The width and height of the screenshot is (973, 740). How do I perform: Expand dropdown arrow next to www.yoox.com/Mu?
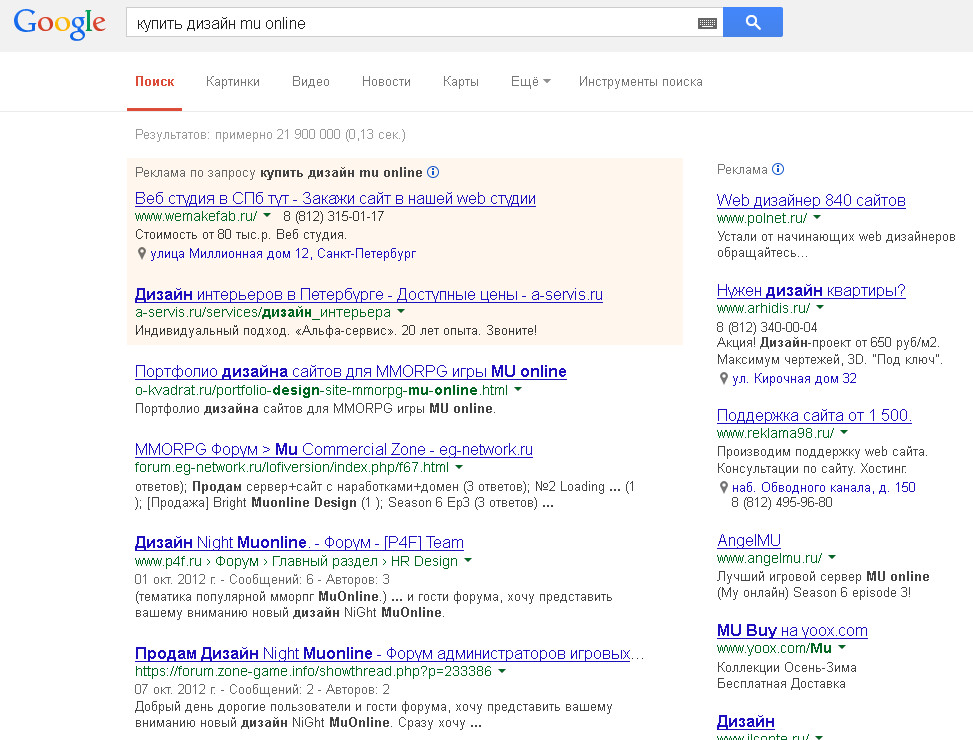tap(842, 647)
